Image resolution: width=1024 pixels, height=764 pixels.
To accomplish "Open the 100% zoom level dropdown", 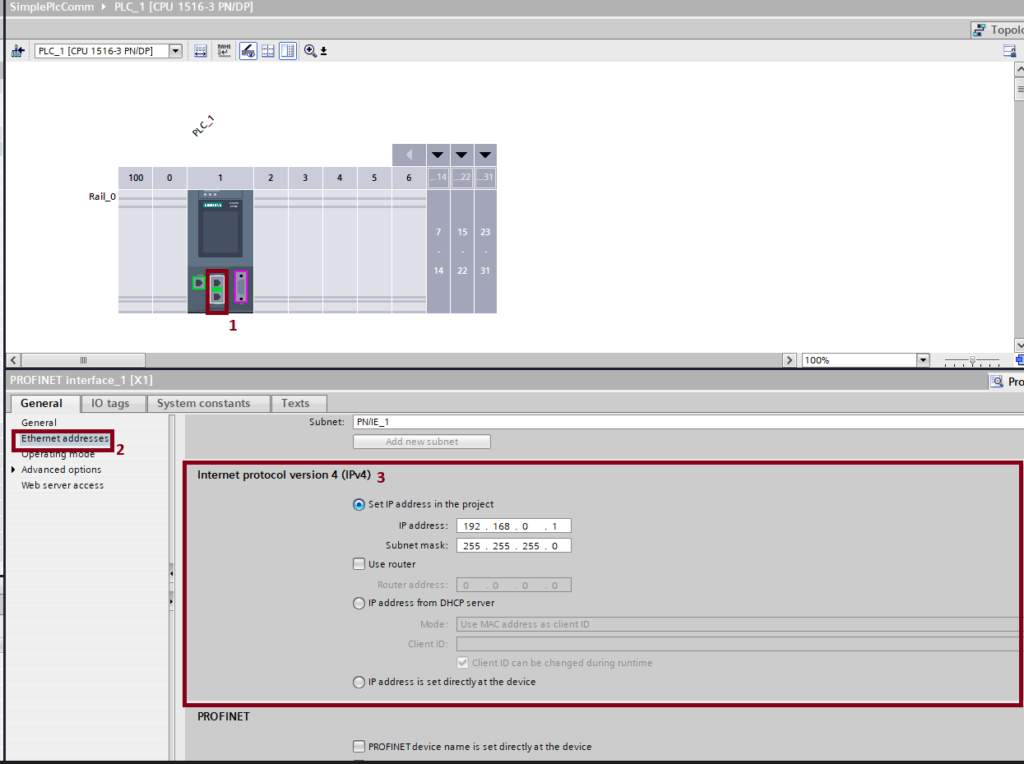I will point(922,360).
